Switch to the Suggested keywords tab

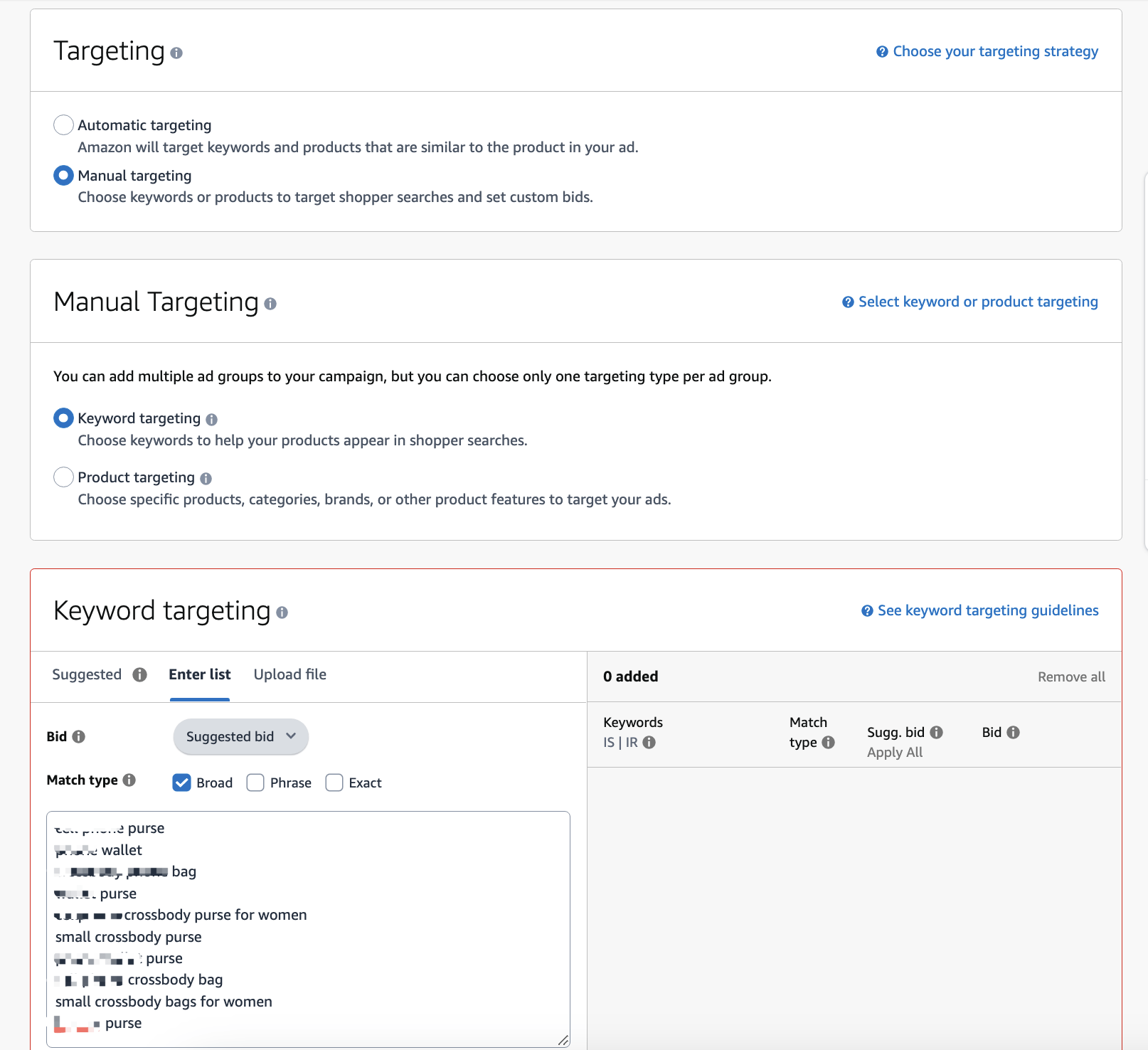[87, 674]
